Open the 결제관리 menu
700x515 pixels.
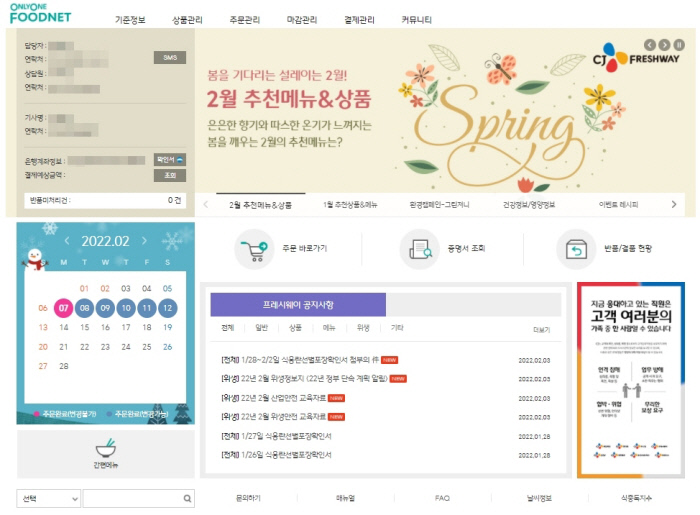pos(359,20)
